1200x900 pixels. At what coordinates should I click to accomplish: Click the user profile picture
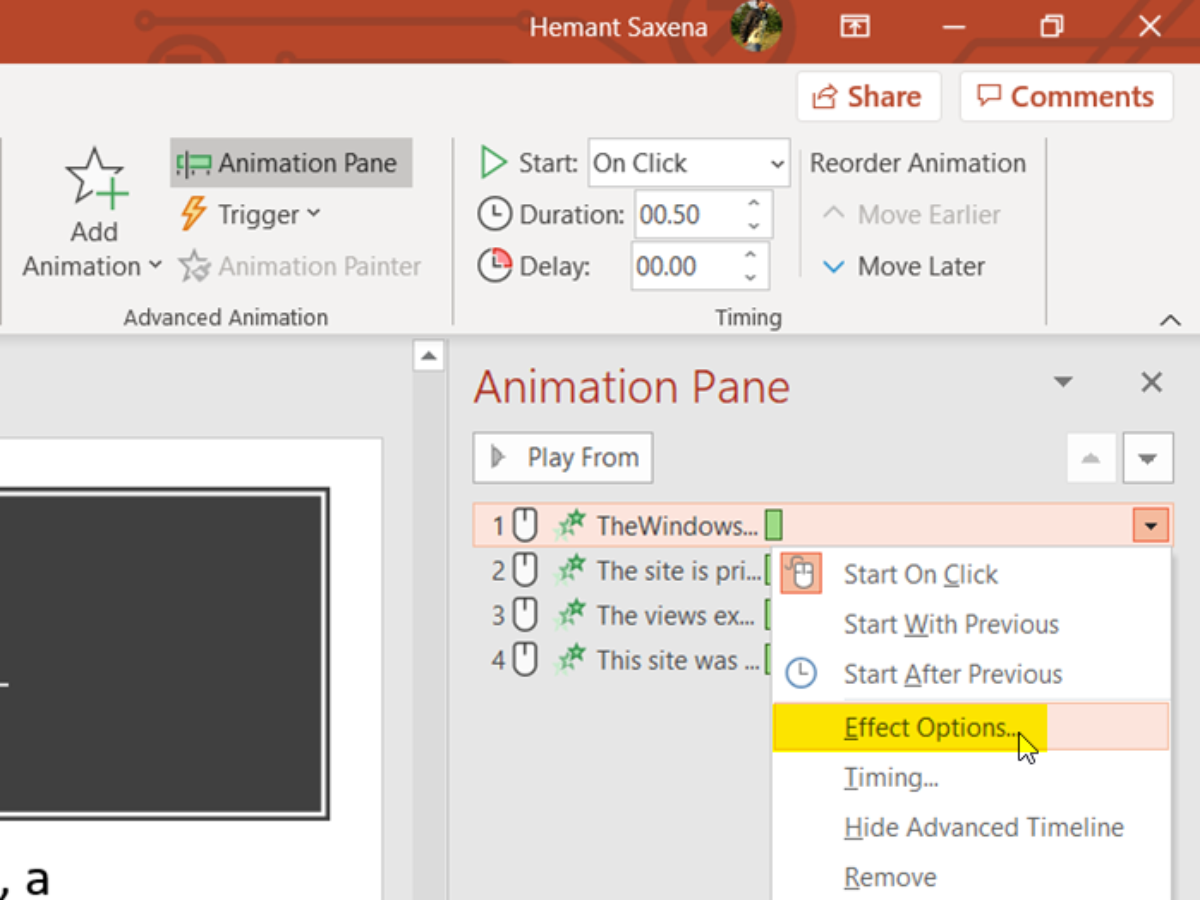pos(756,26)
